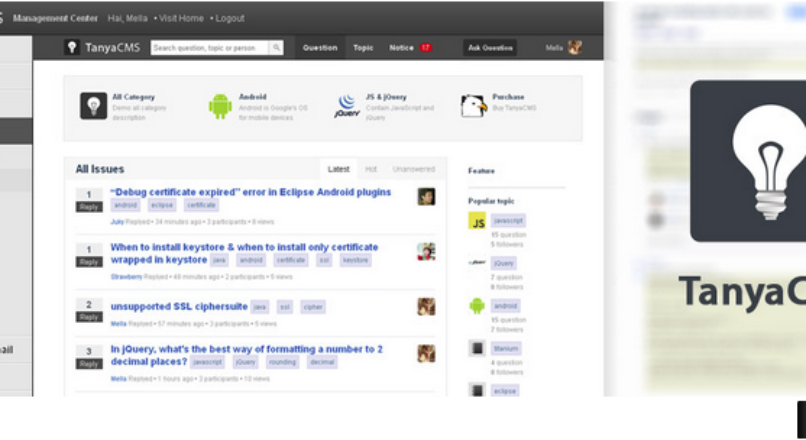Click the All Category title text

(x=134, y=97)
